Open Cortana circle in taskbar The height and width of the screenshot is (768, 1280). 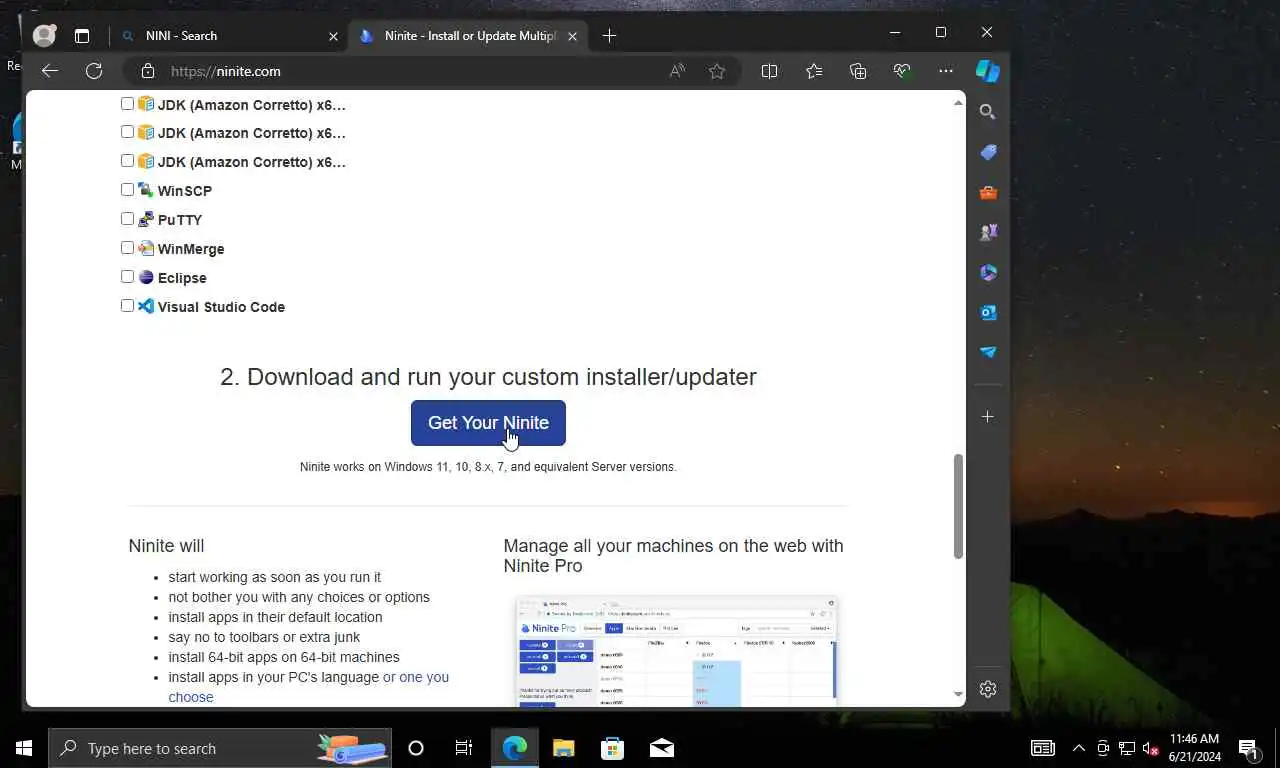(x=416, y=748)
